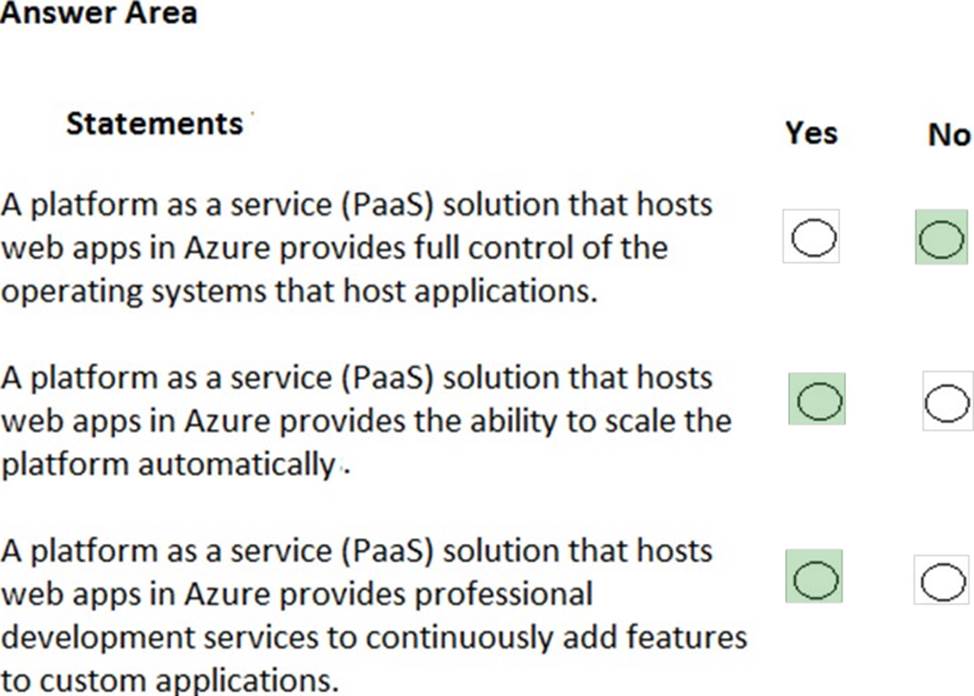Click the text 'to custom applications'
Screen dimensions: 974x696
pyautogui.click(x=169, y=681)
